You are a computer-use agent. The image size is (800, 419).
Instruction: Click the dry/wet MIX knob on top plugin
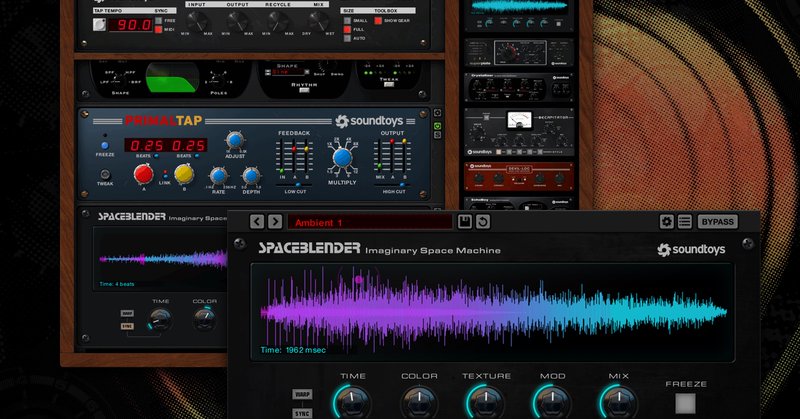tap(318, 21)
